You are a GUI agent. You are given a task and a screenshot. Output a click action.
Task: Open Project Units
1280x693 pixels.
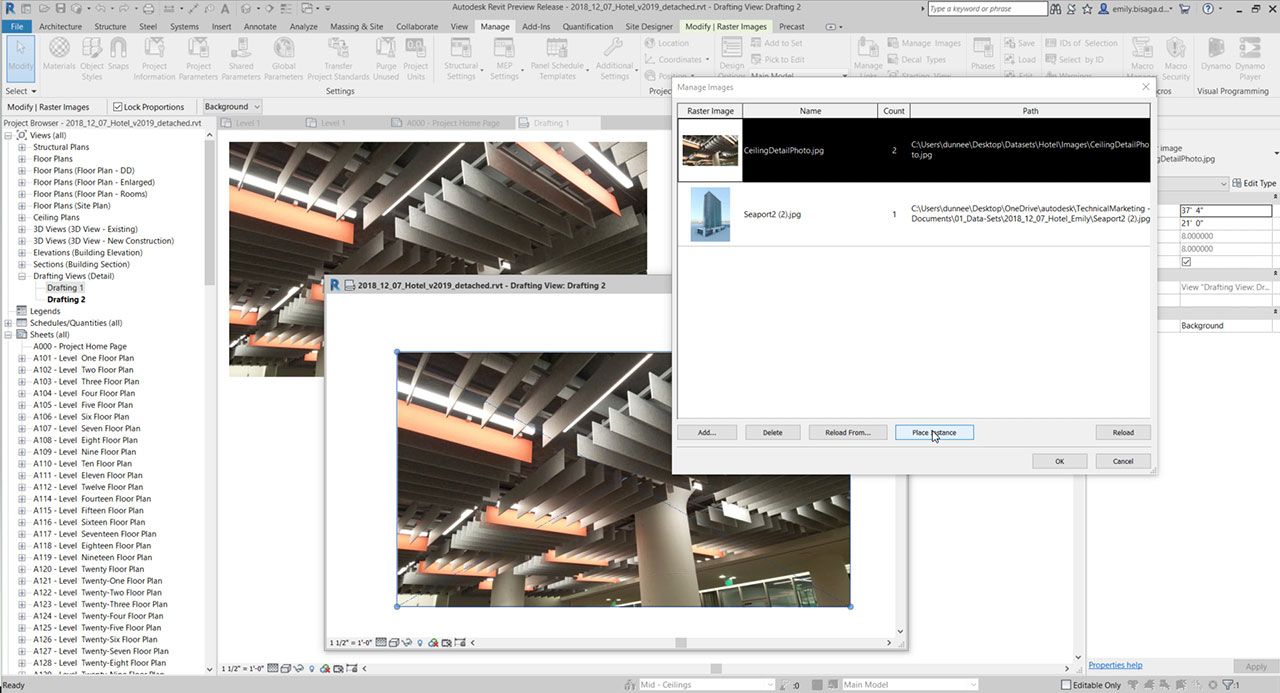coord(416,57)
